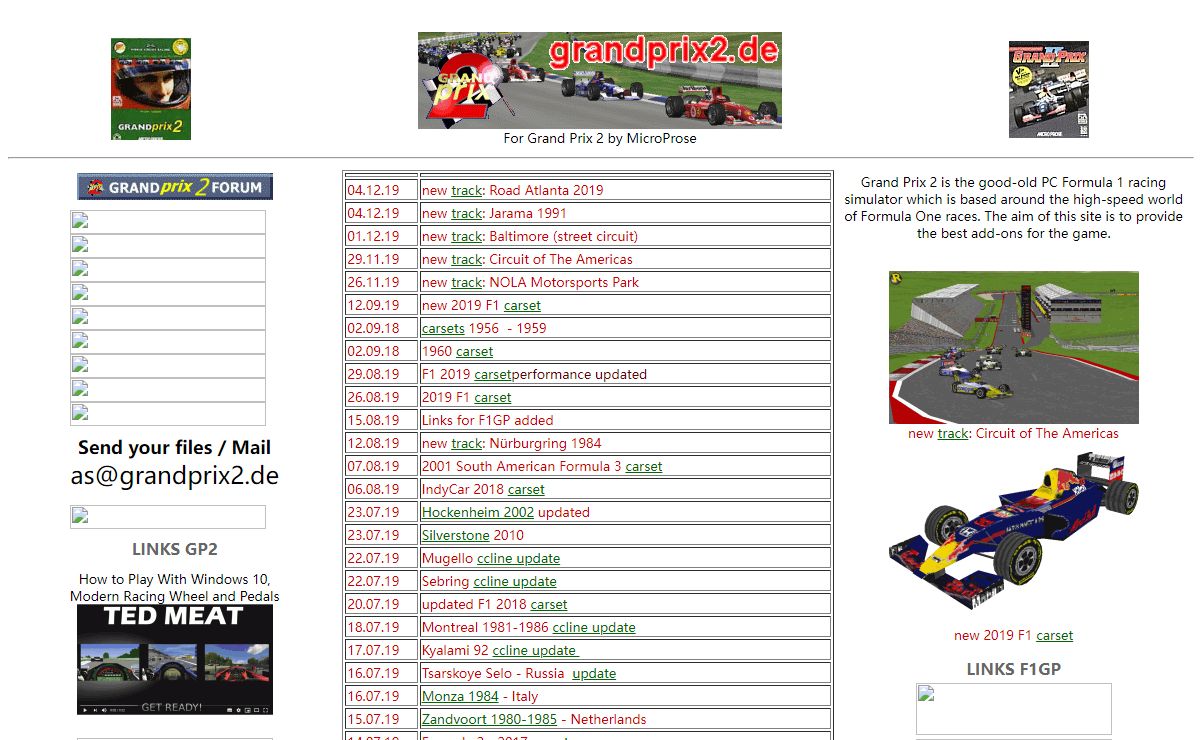Click the track link under the Americas screenshot
The image size is (1200, 740).
tap(953, 433)
